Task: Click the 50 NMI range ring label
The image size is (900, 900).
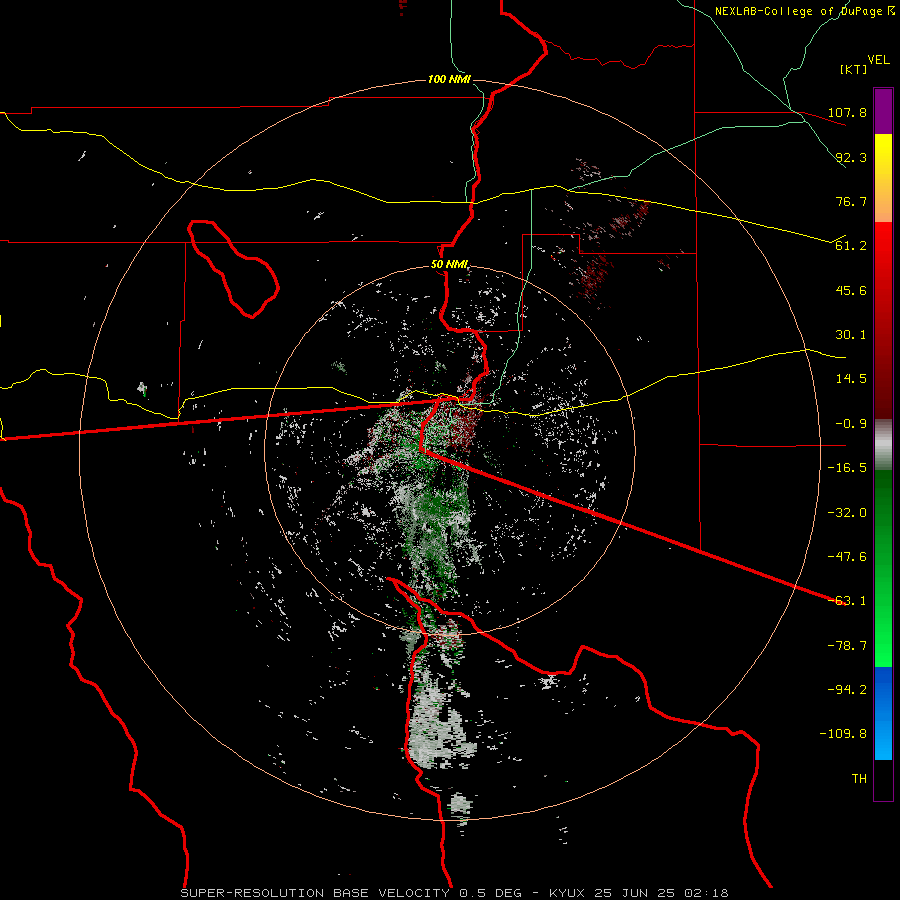Action: point(449,265)
